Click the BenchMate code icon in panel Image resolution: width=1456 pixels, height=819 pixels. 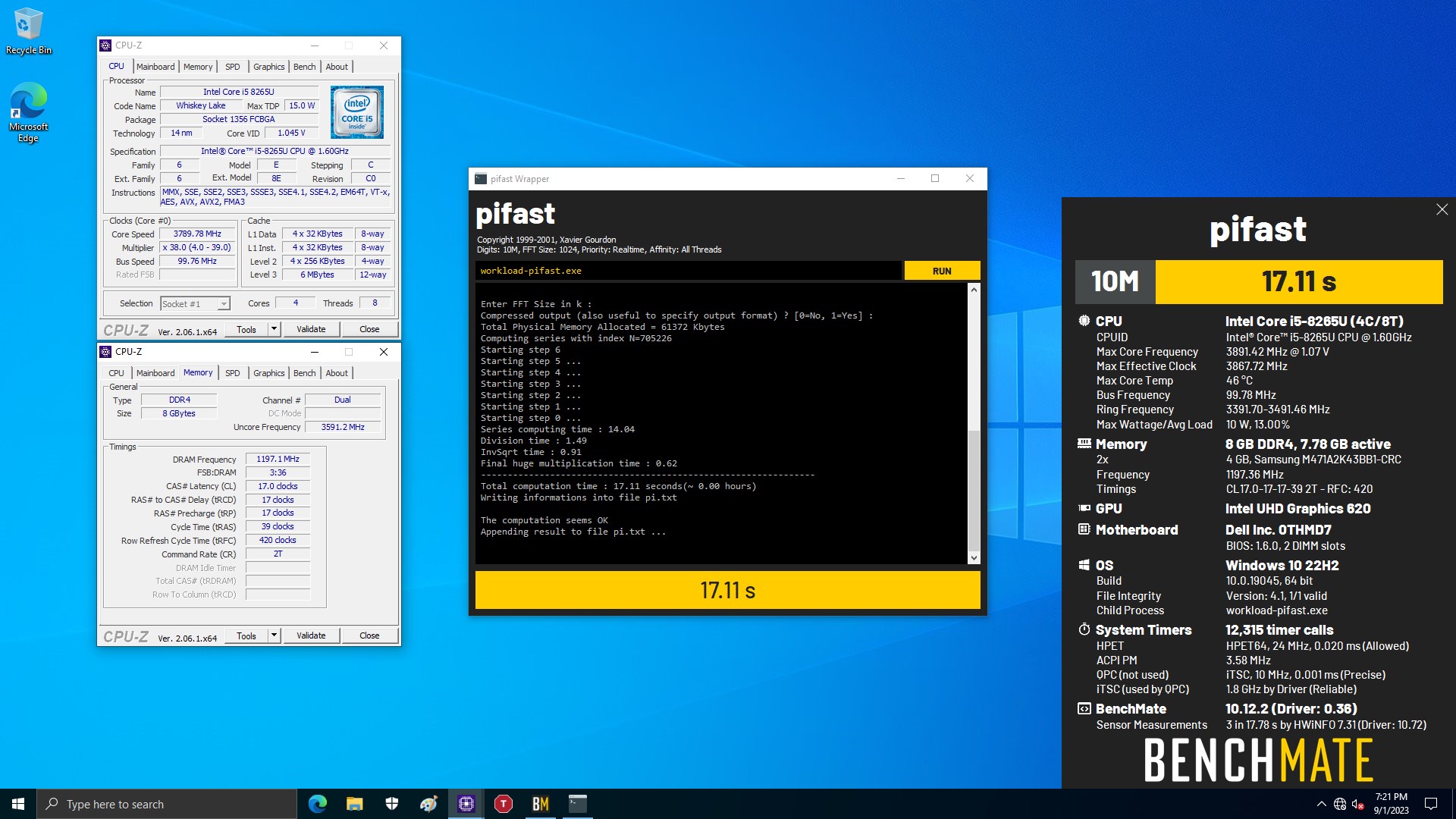(x=1084, y=708)
